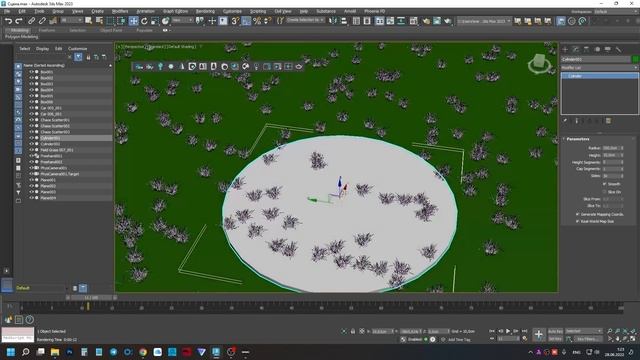Hide Plane004 using its eye icon
The height and width of the screenshot is (360, 640).
(31, 198)
